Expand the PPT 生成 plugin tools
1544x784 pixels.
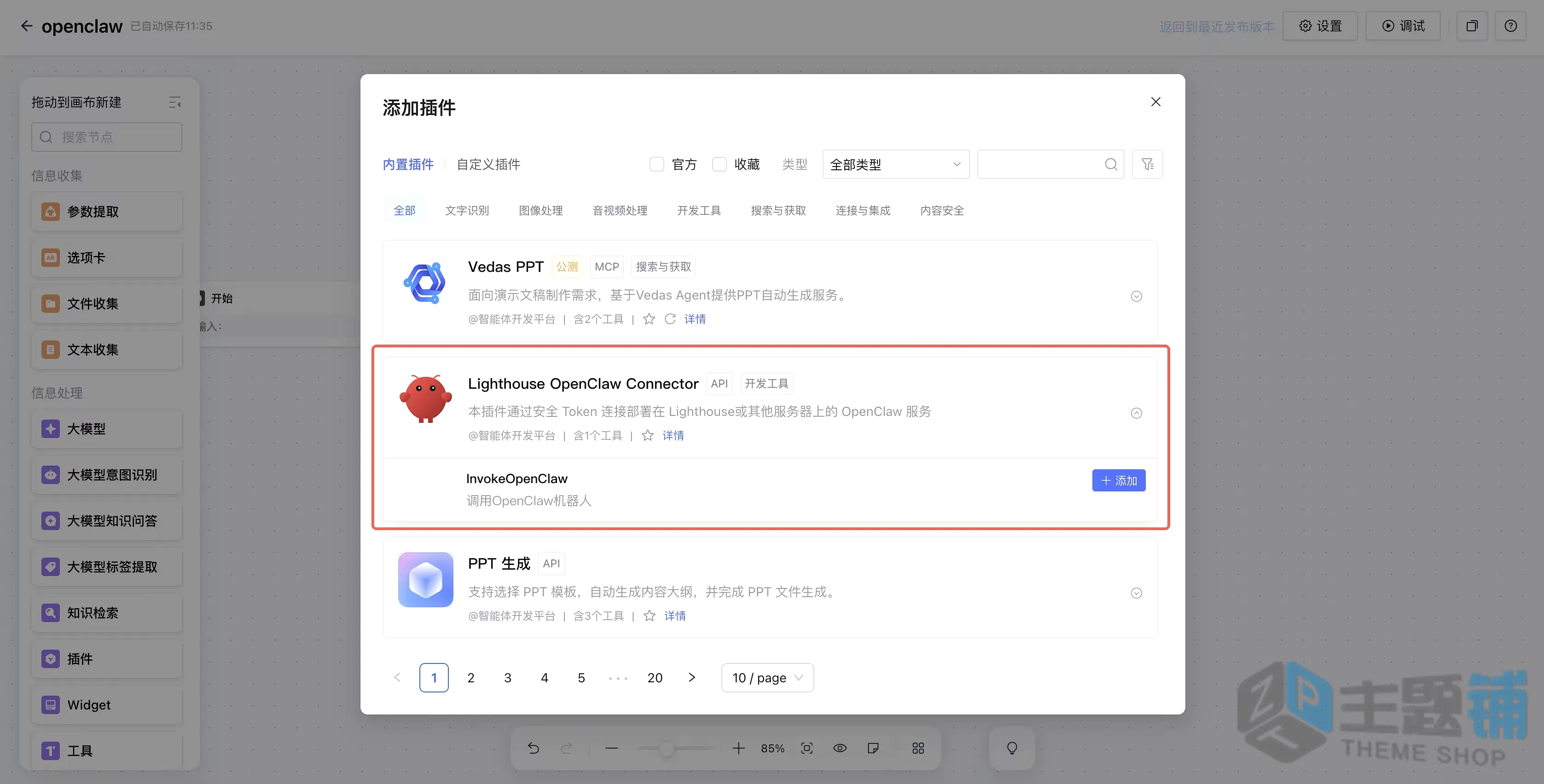tap(1137, 593)
